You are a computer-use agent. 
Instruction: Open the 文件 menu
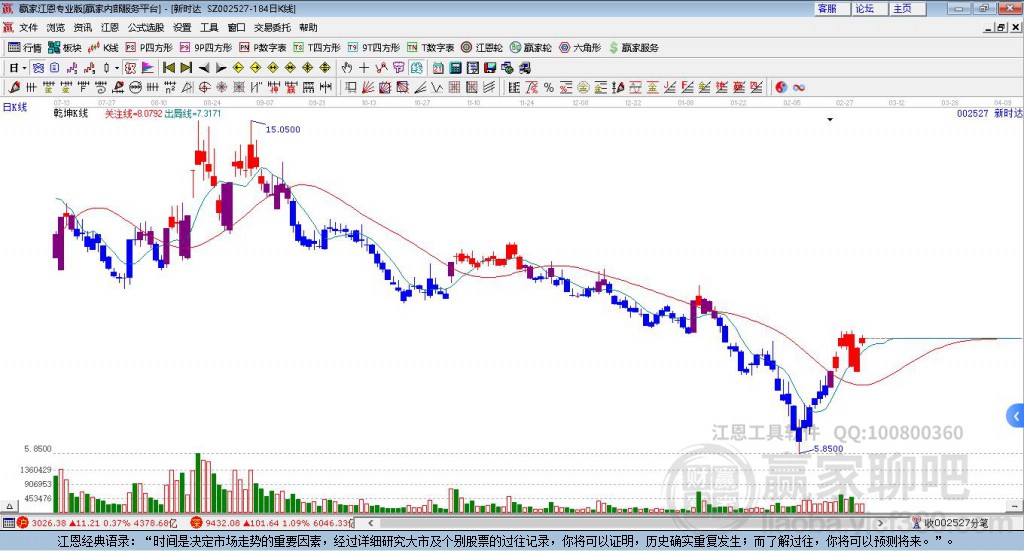tap(28, 27)
